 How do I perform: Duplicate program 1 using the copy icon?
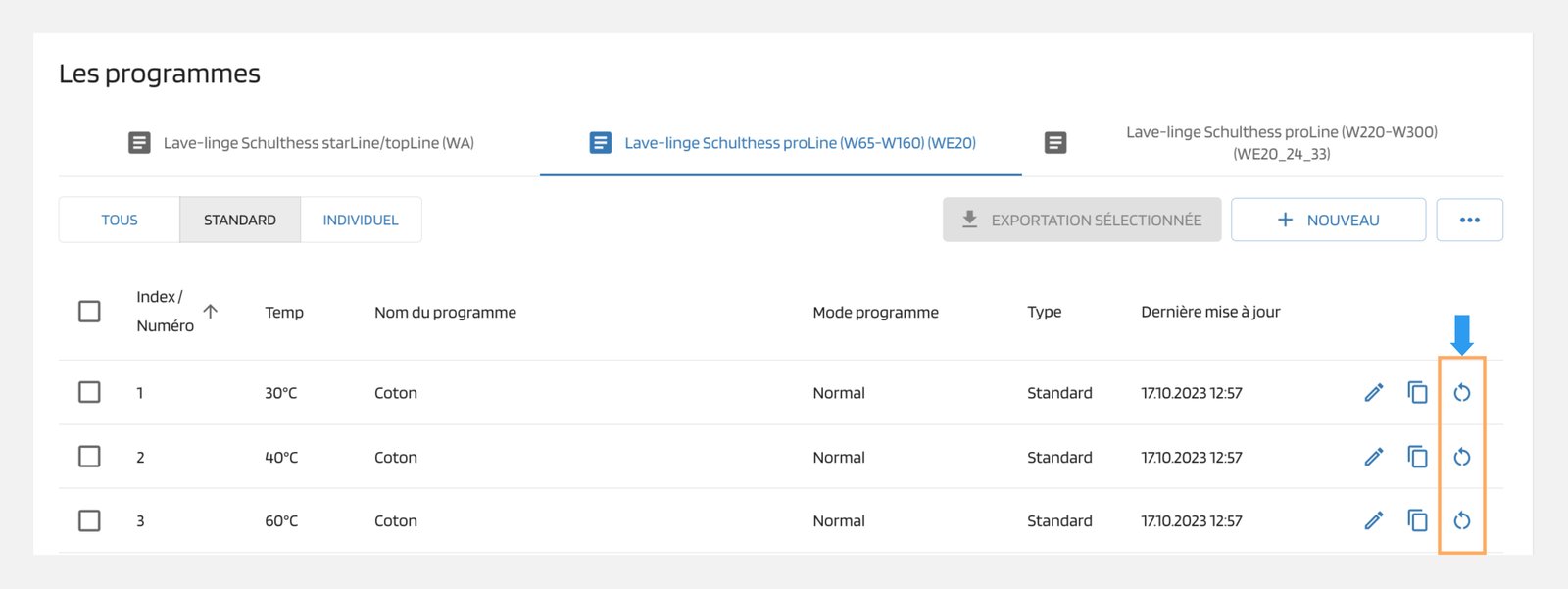(1417, 393)
